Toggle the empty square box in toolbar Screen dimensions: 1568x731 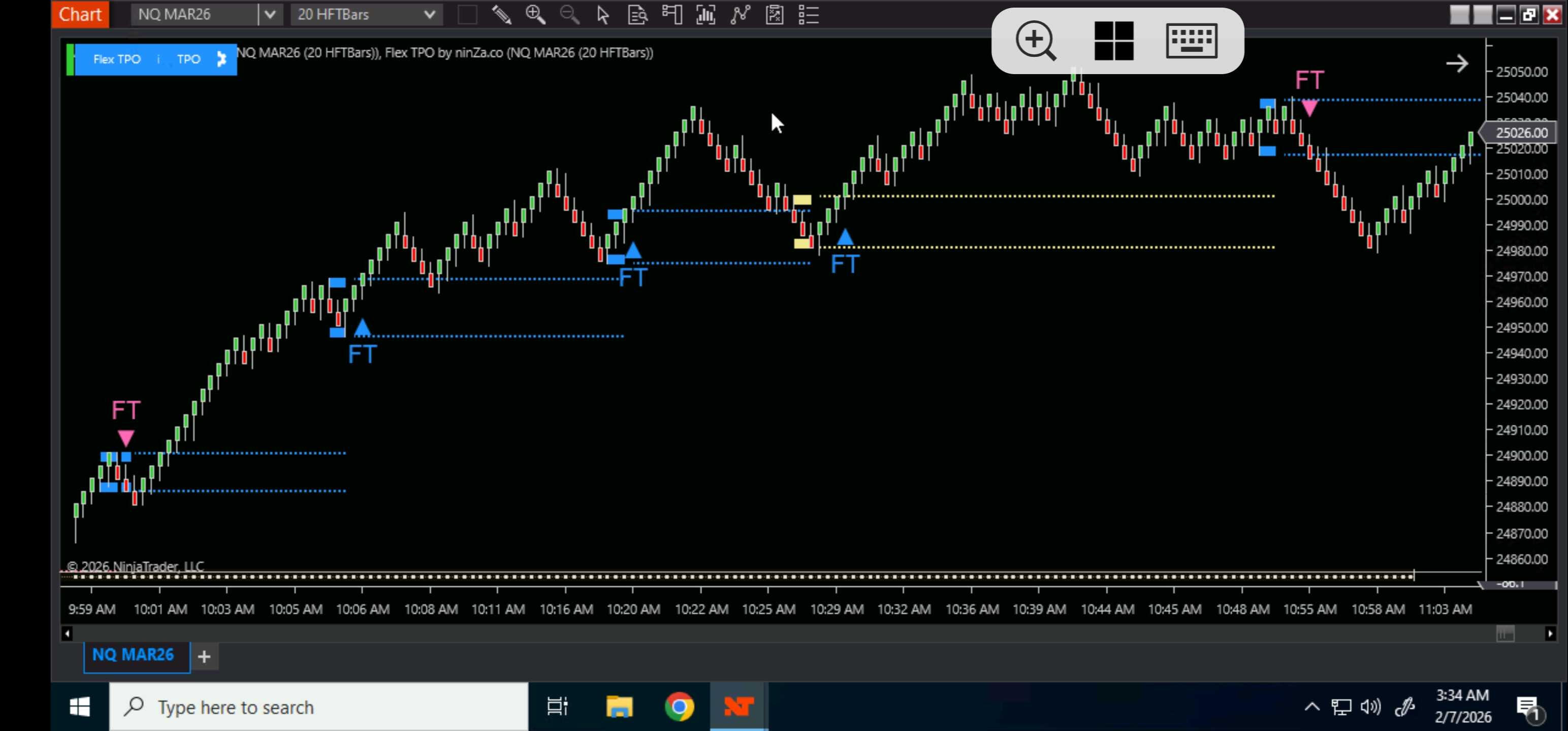[x=467, y=15]
